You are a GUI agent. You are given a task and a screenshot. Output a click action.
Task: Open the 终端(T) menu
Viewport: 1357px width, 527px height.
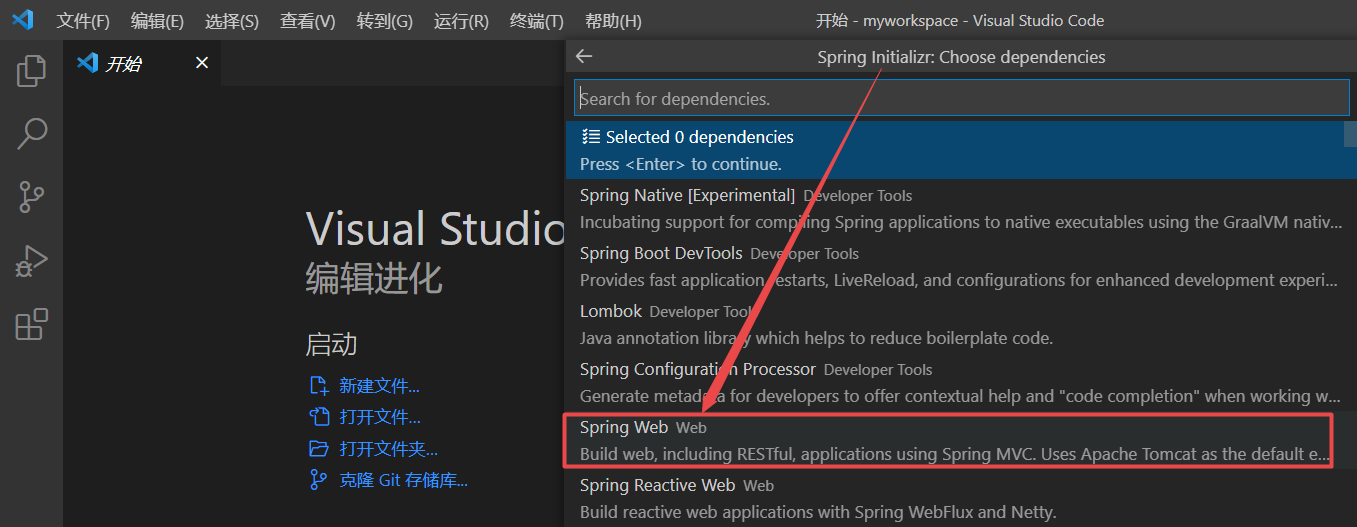pyautogui.click(x=536, y=20)
